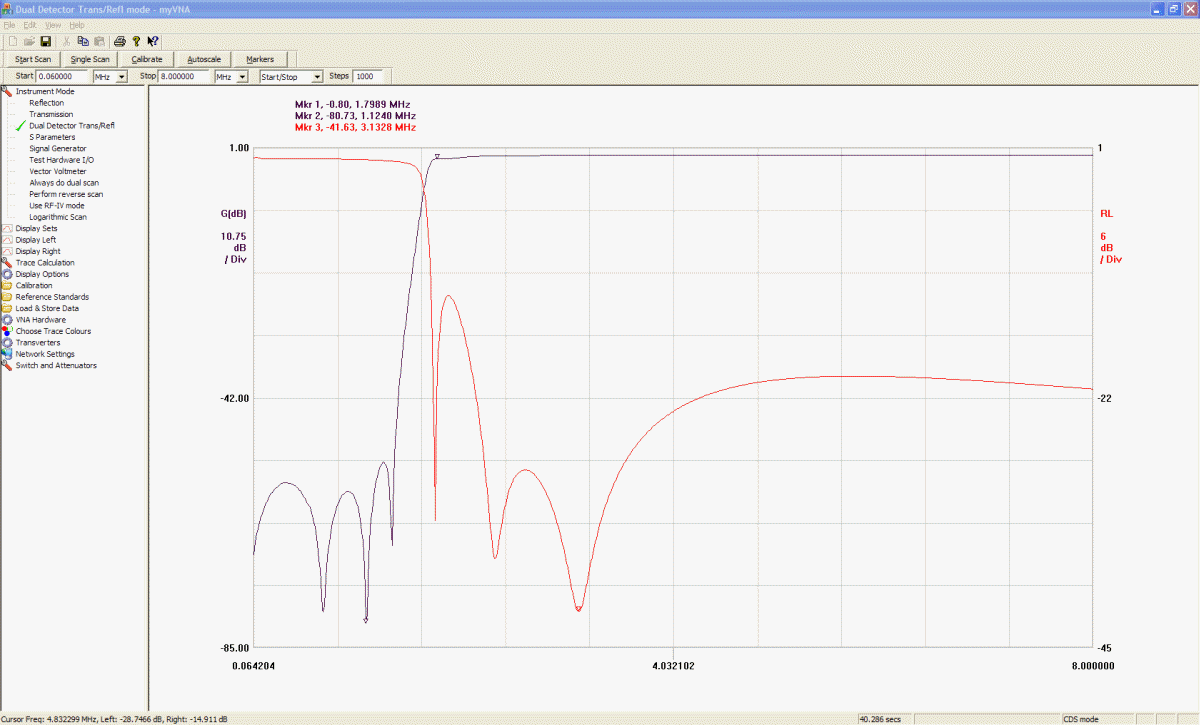
Task: Select Signal Generator mode
Action: pyautogui.click(x=57, y=148)
